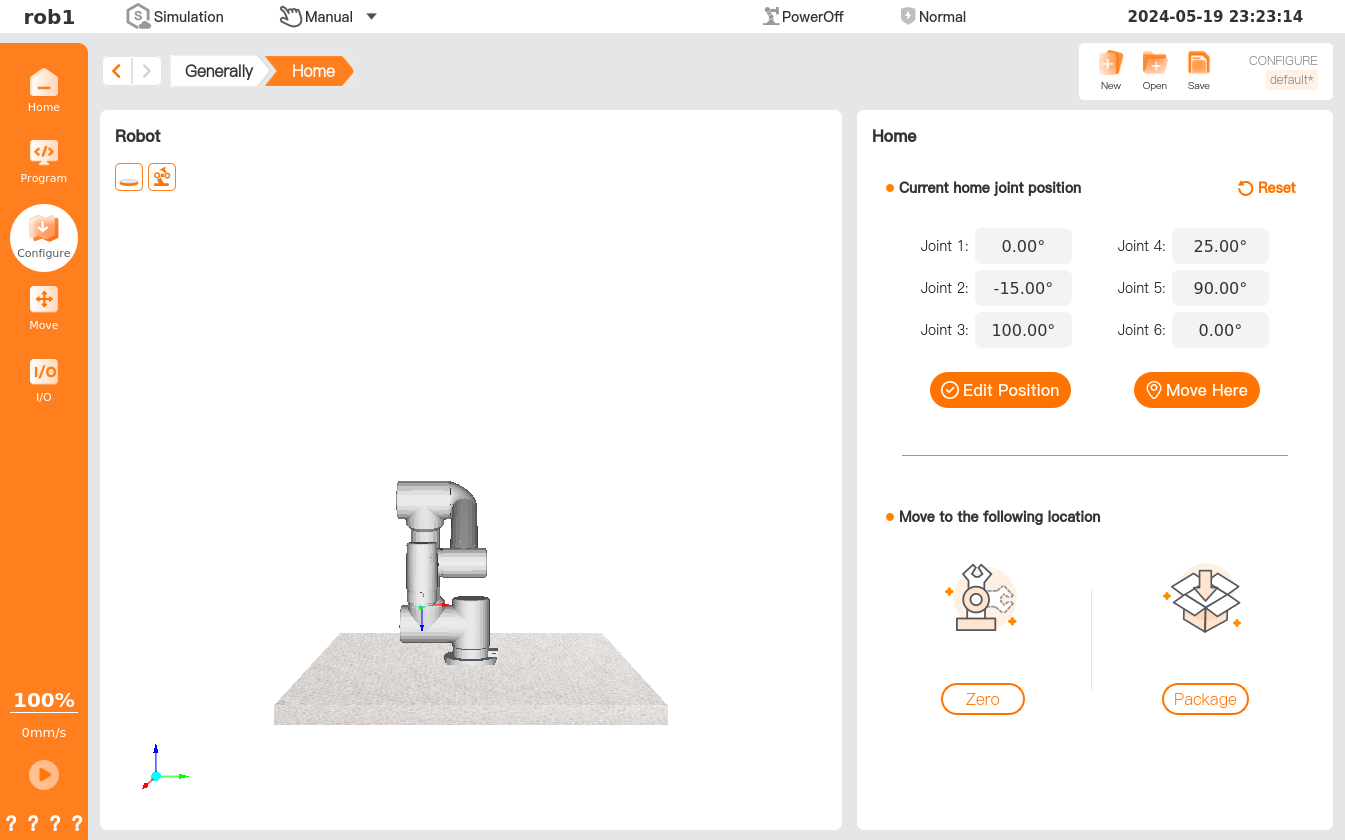
Task: Save the current configuration
Action: coord(1198,70)
